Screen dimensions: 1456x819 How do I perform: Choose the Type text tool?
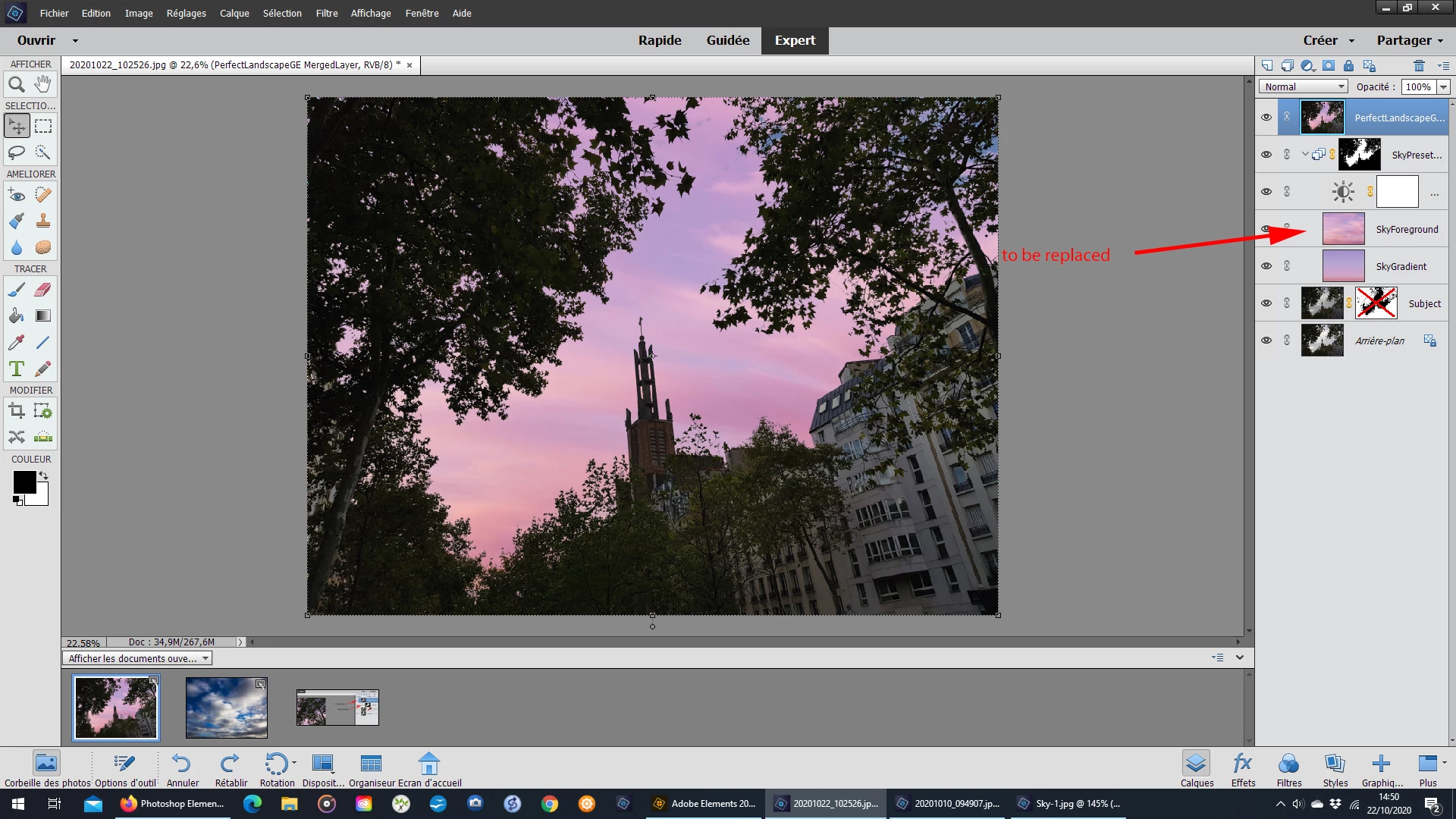pyautogui.click(x=17, y=369)
